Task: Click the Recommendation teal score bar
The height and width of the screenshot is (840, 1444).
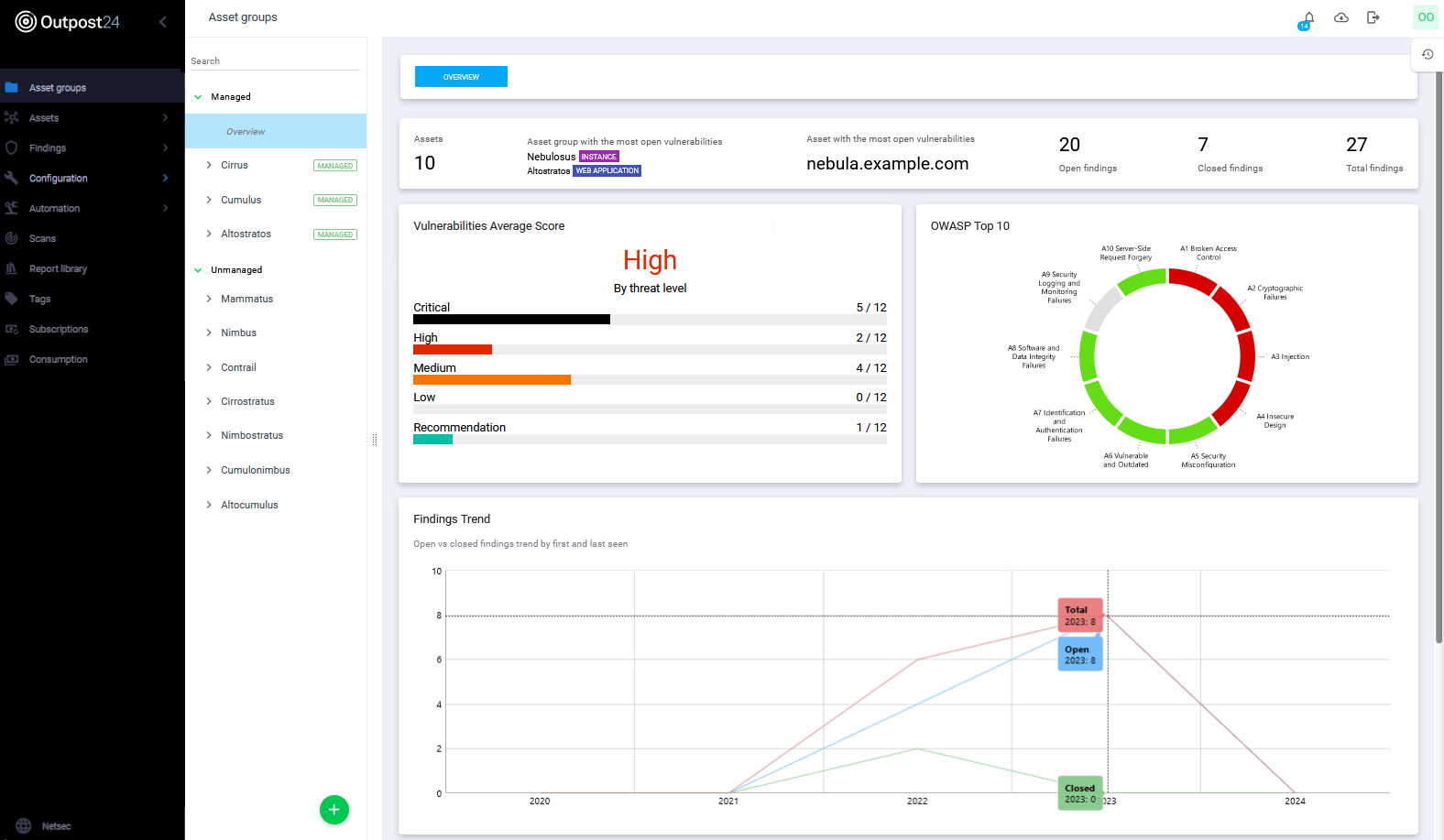Action: [432, 440]
